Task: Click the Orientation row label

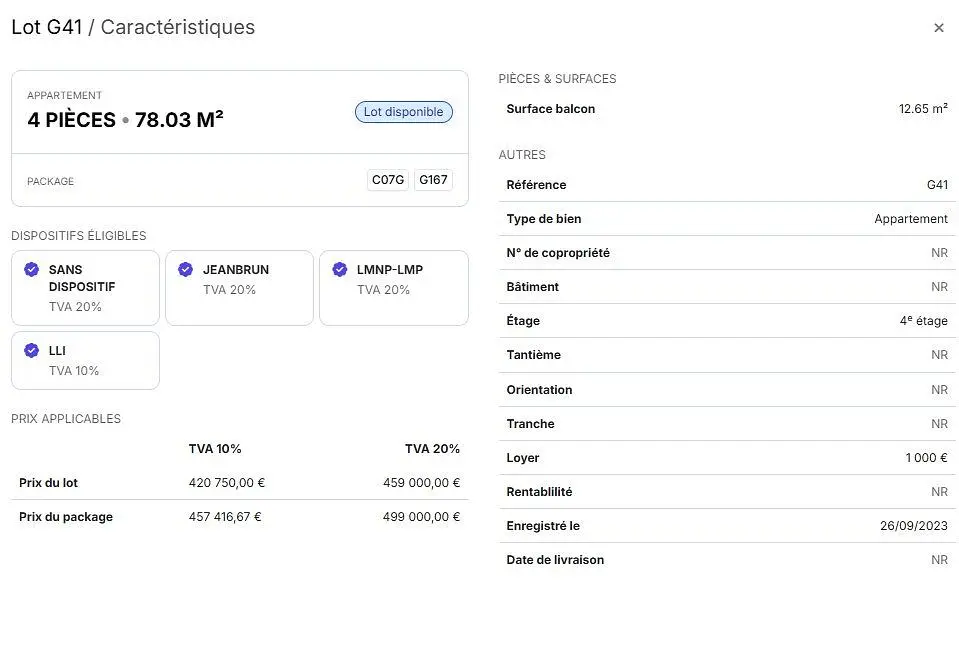Action: pos(539,390)
